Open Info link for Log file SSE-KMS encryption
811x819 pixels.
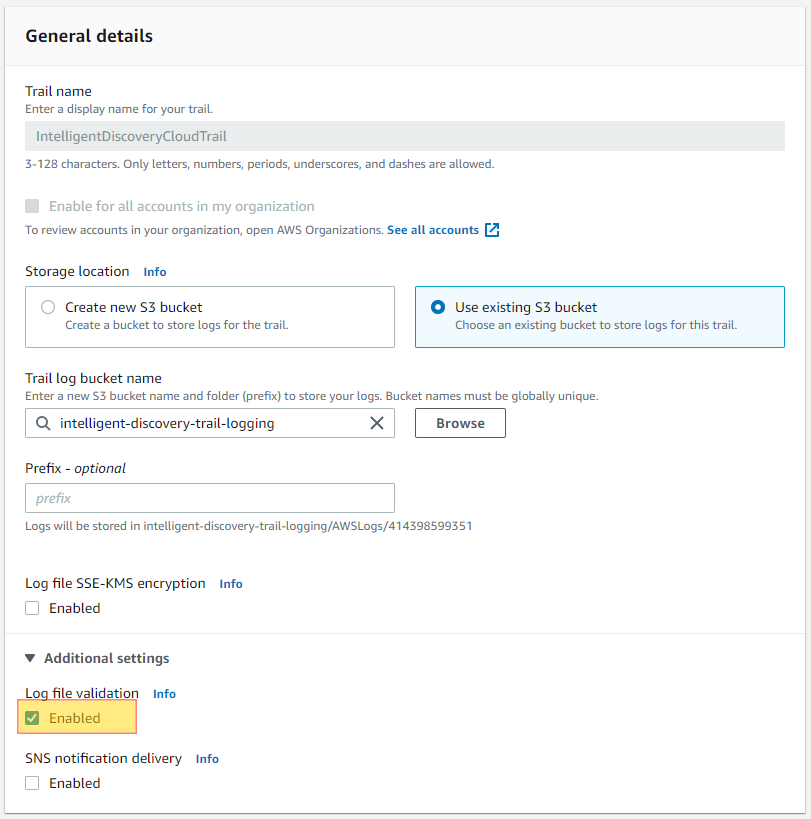pyautogui.click(x=231, y=583)
